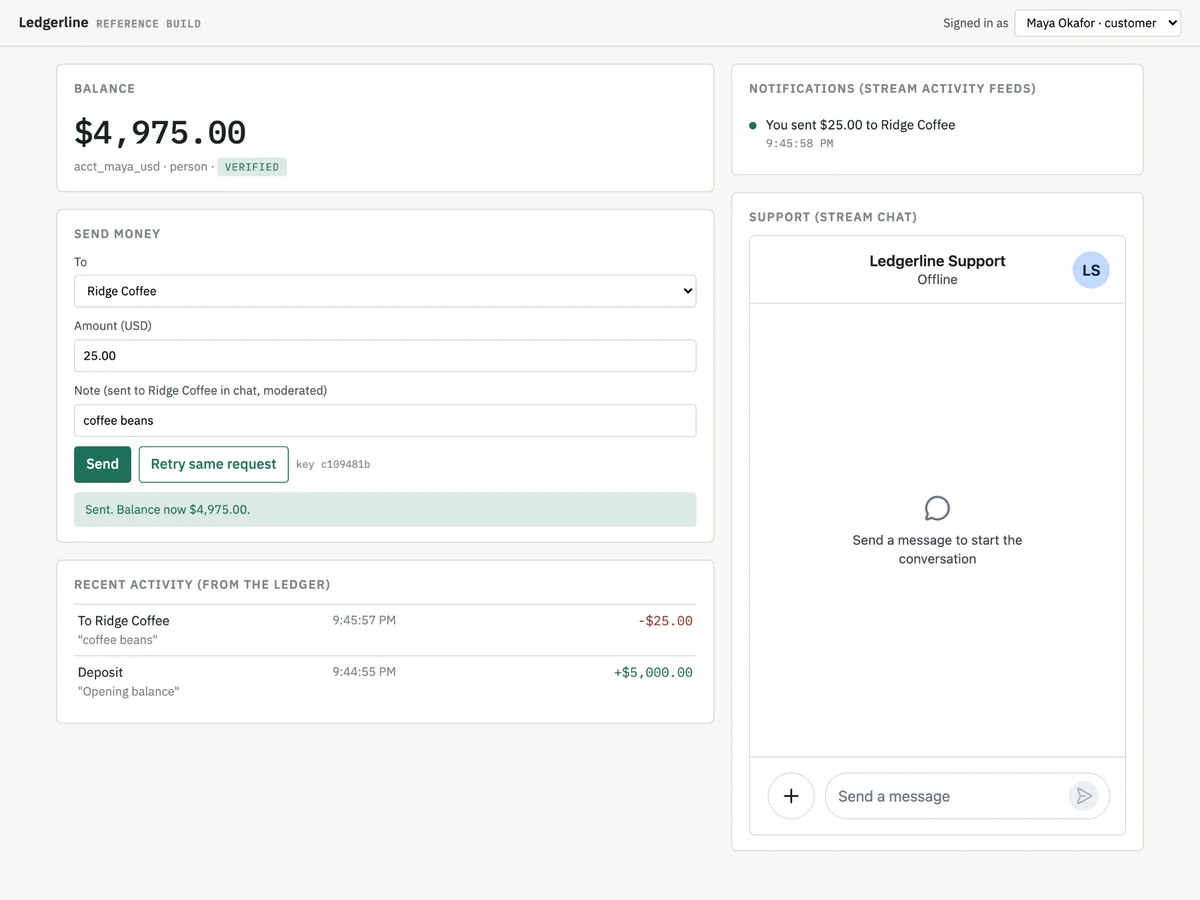Click the To Ridge Coffee activity row
The image size is (1200, 900).
(x=385, y=630)
